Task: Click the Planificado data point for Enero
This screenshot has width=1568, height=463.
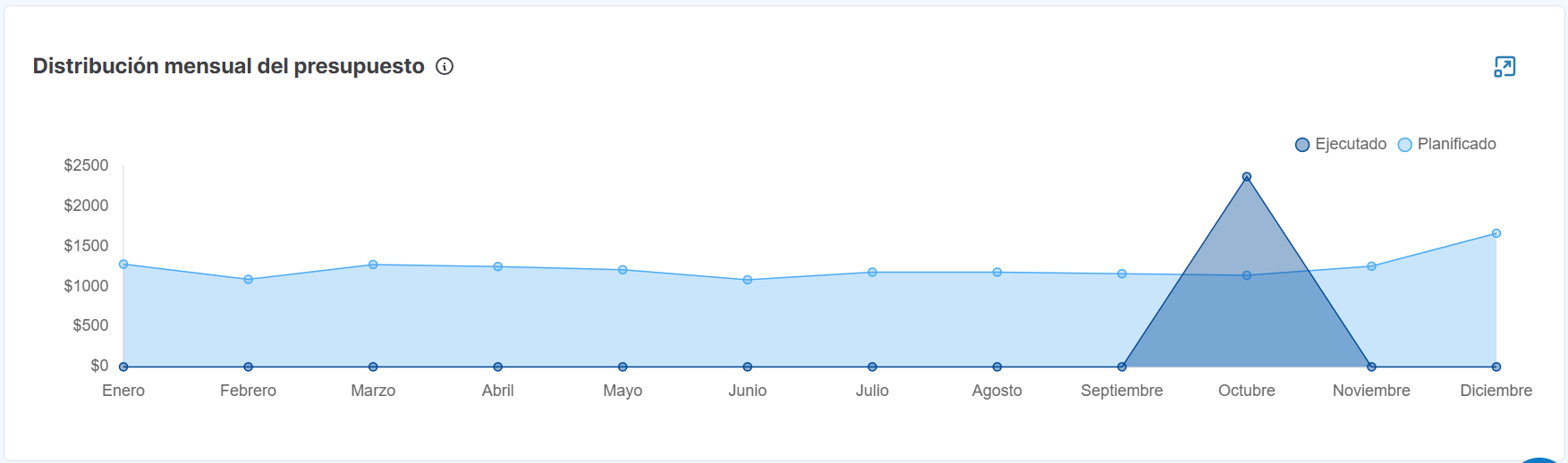Action: coord(123,265)
